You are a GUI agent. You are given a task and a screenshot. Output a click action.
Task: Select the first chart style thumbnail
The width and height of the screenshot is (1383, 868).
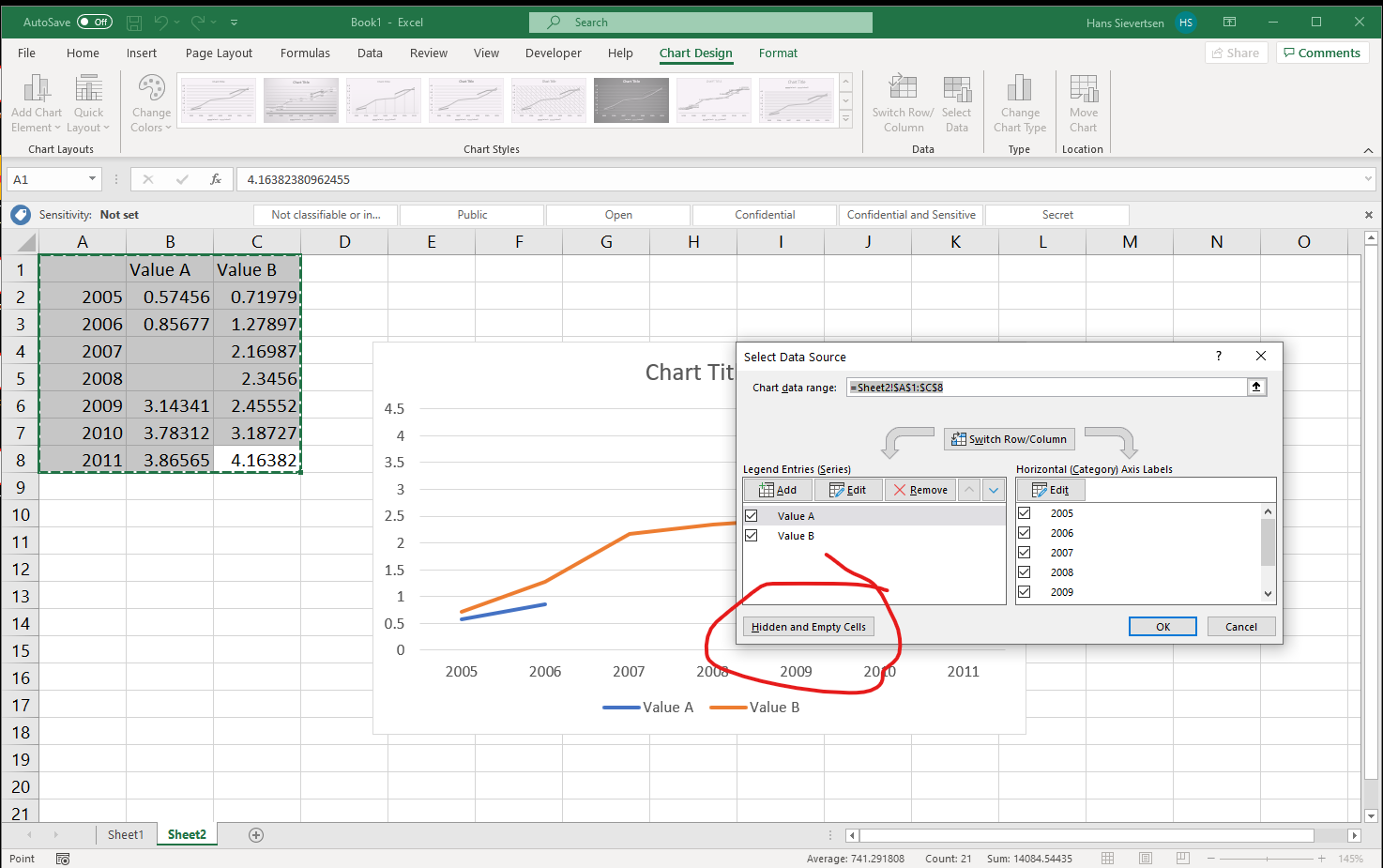click(x=218, y=99)
